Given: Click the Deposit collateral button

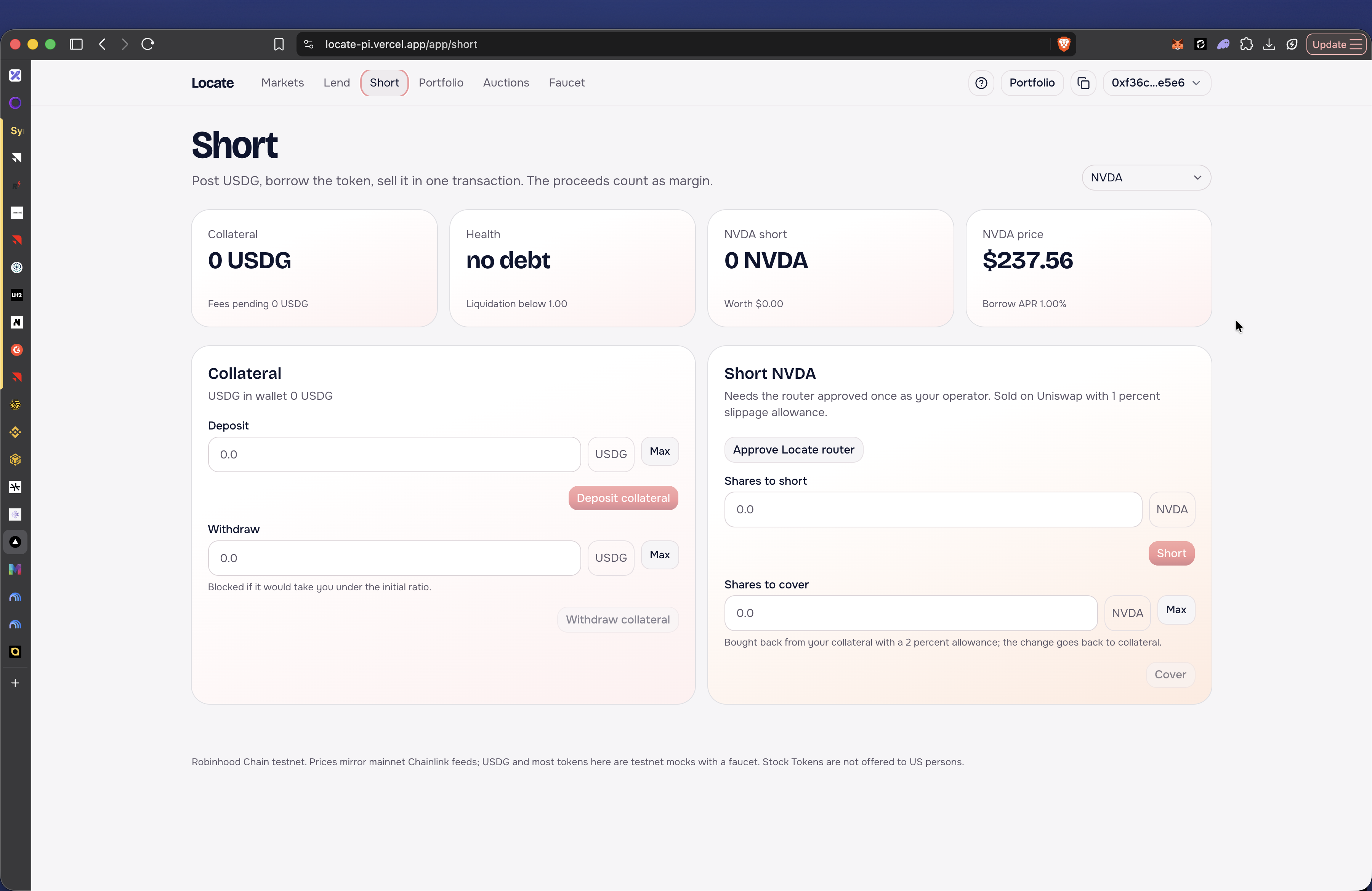Looking at the screenshot, I should coord(623,498).
